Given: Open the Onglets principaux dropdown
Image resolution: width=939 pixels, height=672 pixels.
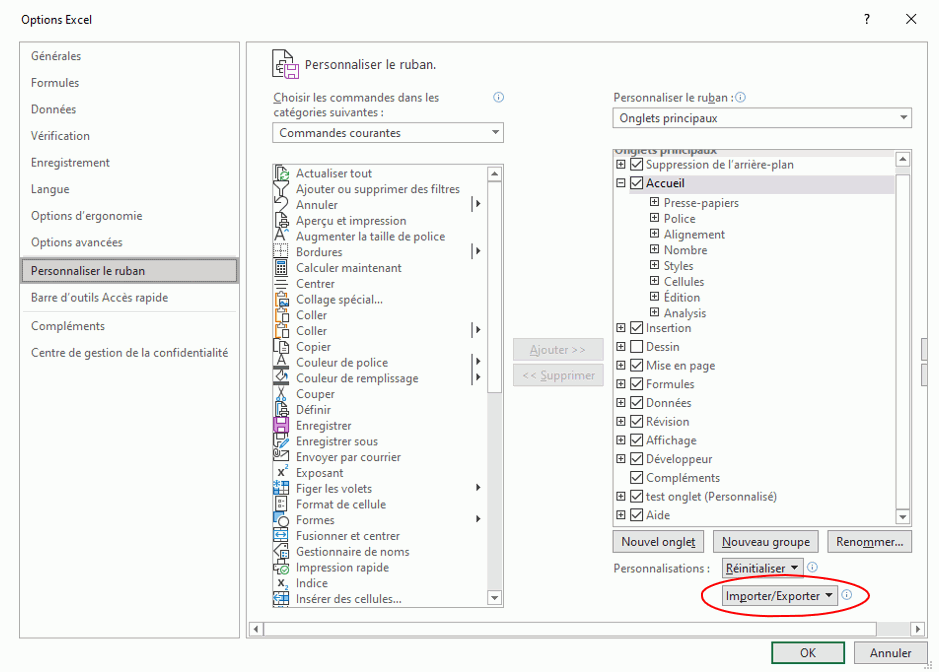Looking at the screenshot, I should pos(762,118).
